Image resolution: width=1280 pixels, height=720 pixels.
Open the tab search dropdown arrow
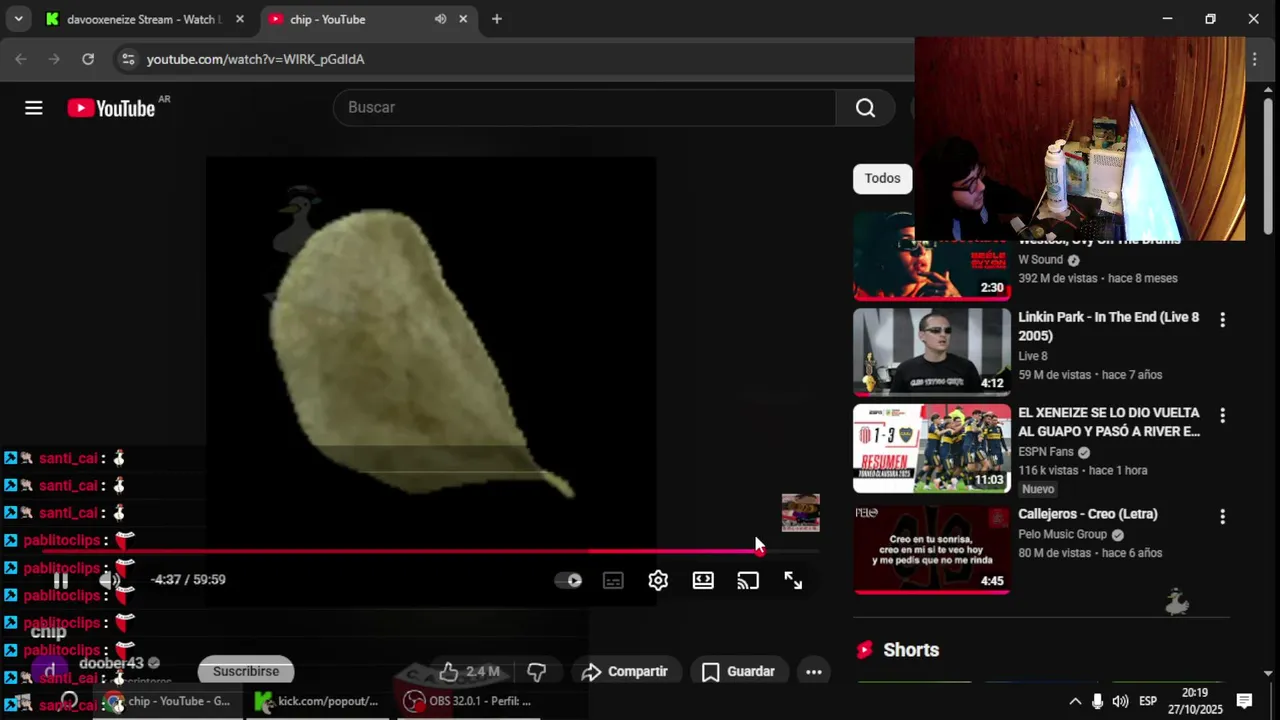click(x=18, y=19)
